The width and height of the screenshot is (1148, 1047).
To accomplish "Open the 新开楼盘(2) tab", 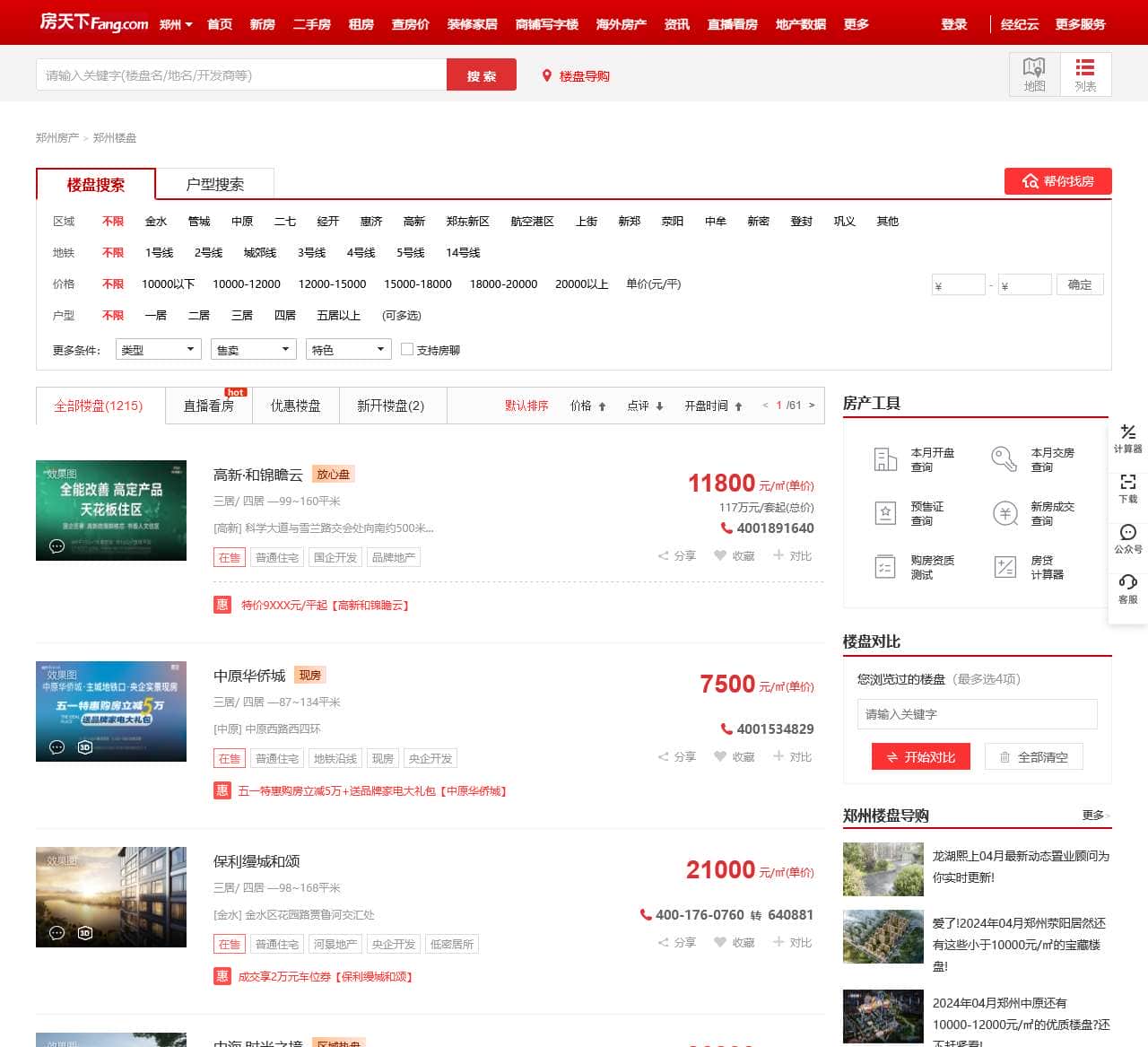I will 391,406.
